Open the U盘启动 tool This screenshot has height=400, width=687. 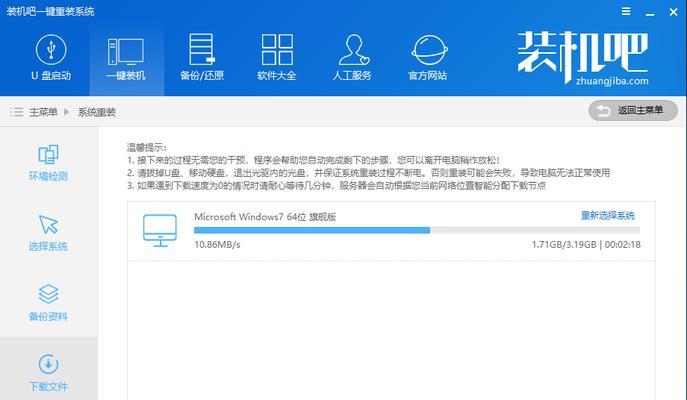pyautogui.click(x=51, y=58)
